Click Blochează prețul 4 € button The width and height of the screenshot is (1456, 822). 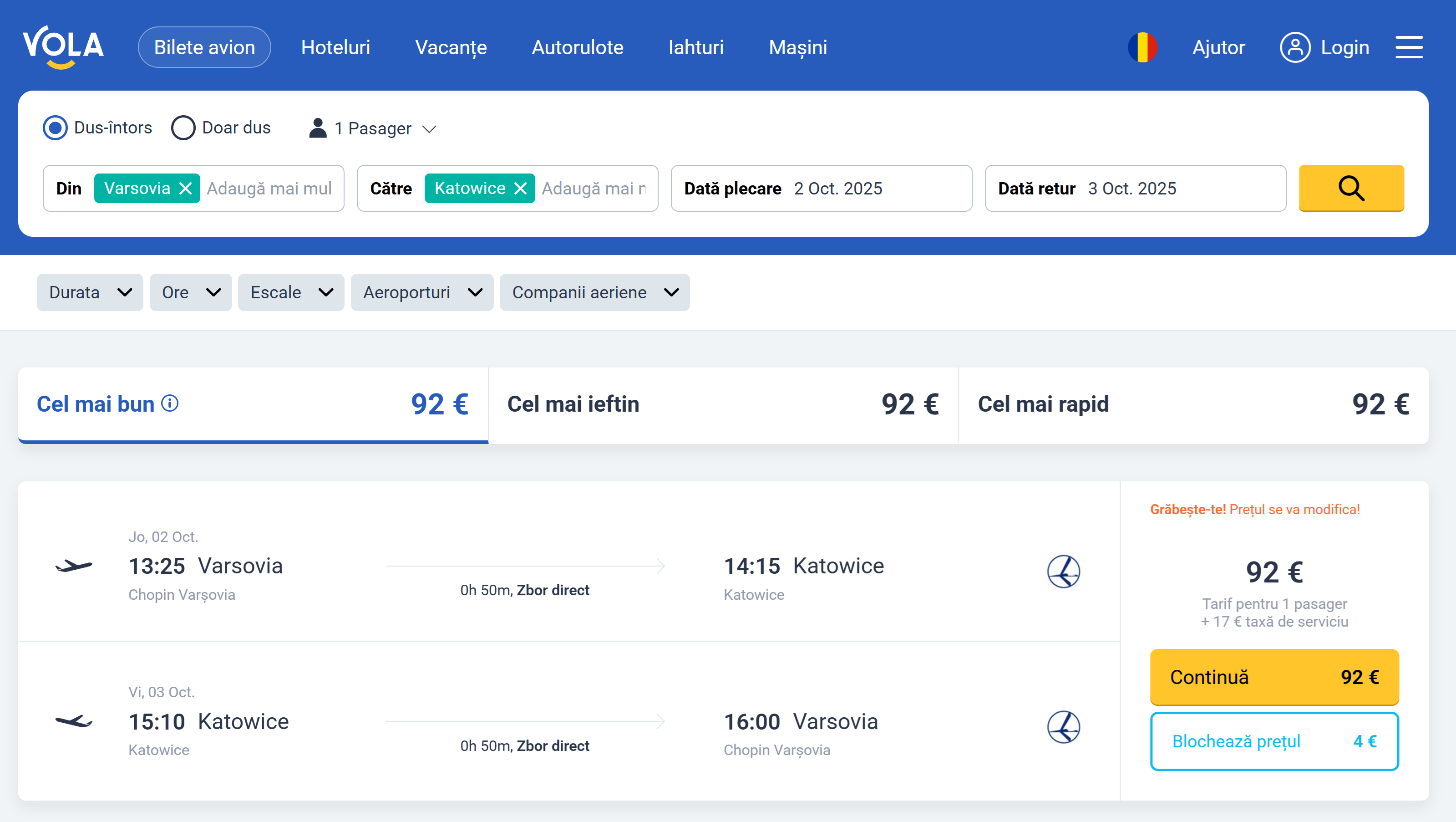(1274, 741)
